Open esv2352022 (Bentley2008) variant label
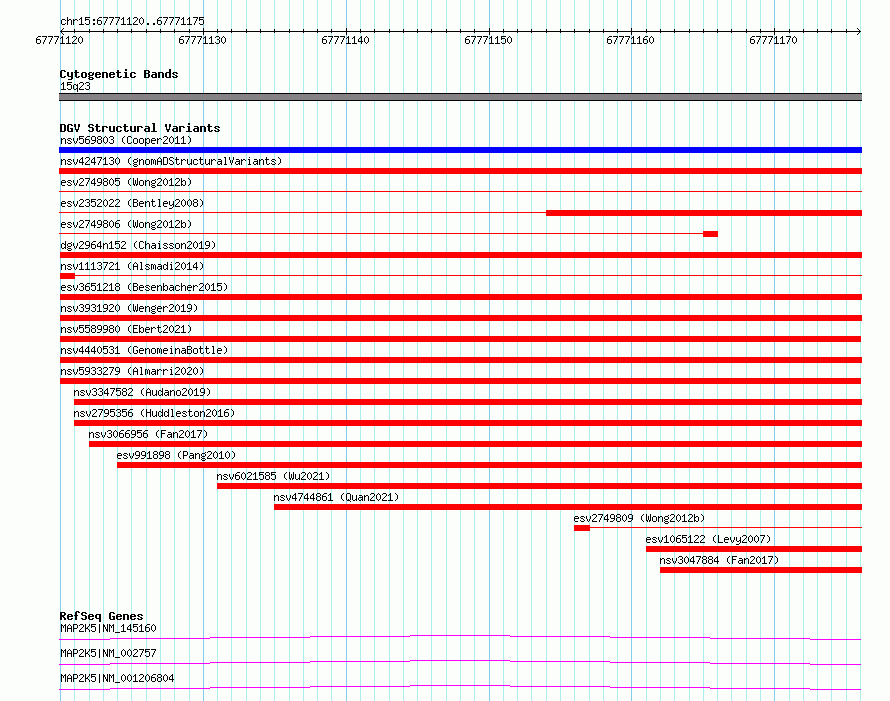890x701 pixels. (132, 203)
